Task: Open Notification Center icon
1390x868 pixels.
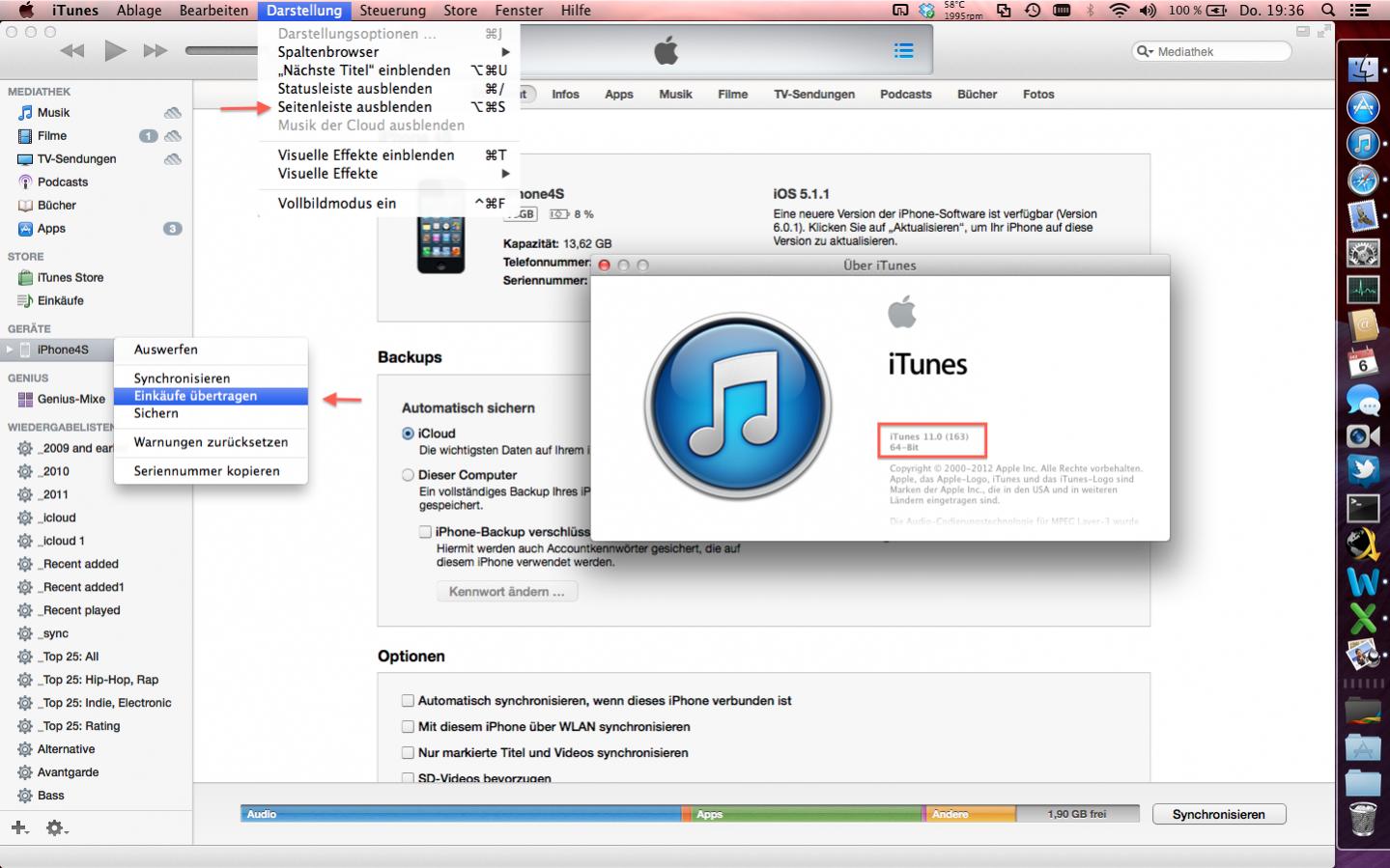Action: click(1360, 11)
